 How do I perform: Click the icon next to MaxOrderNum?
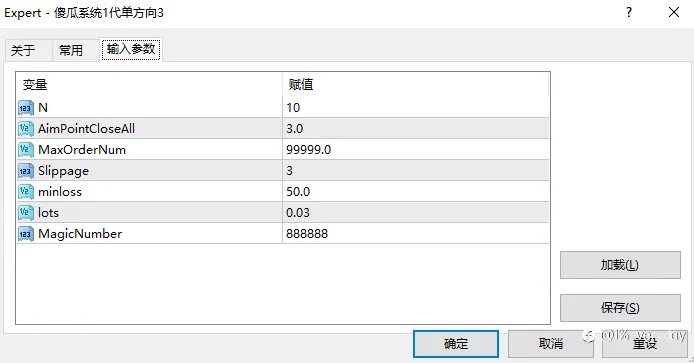(x=26, y=150)
